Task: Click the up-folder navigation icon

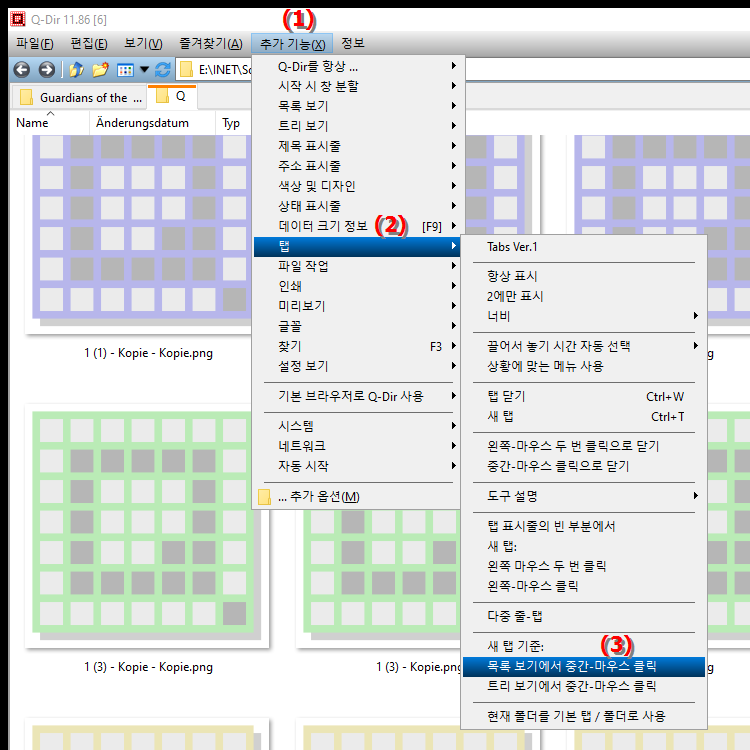Action: pos(76,70)
